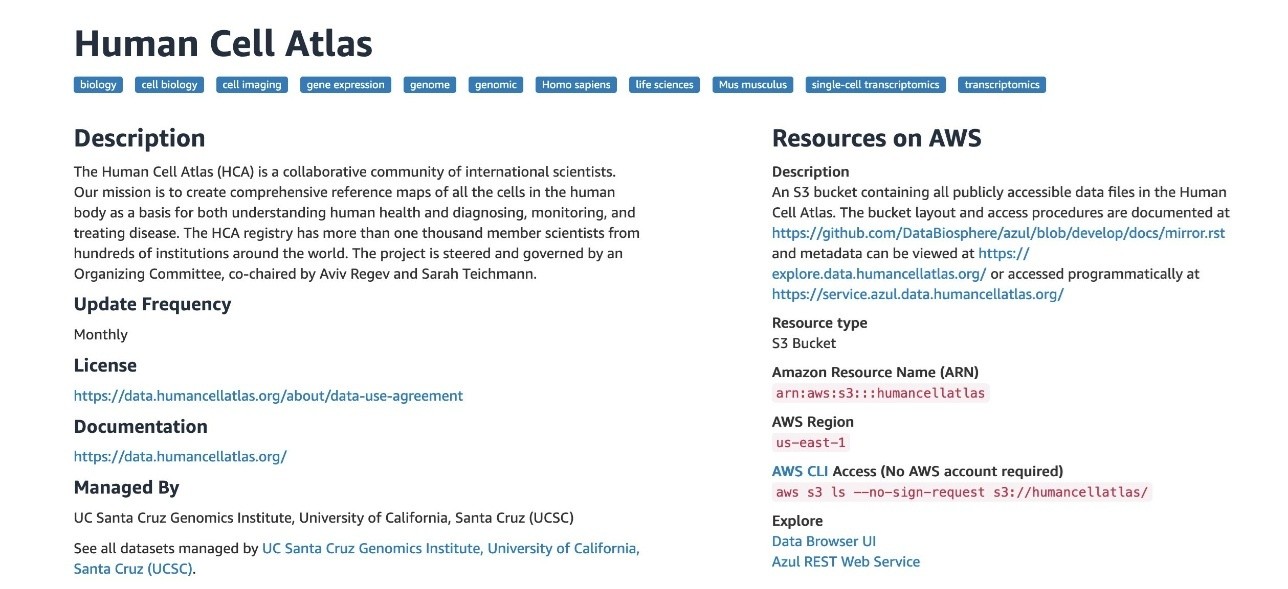
Task: Follow the "Azul REST Web Service" link
Action: [846, 562]
